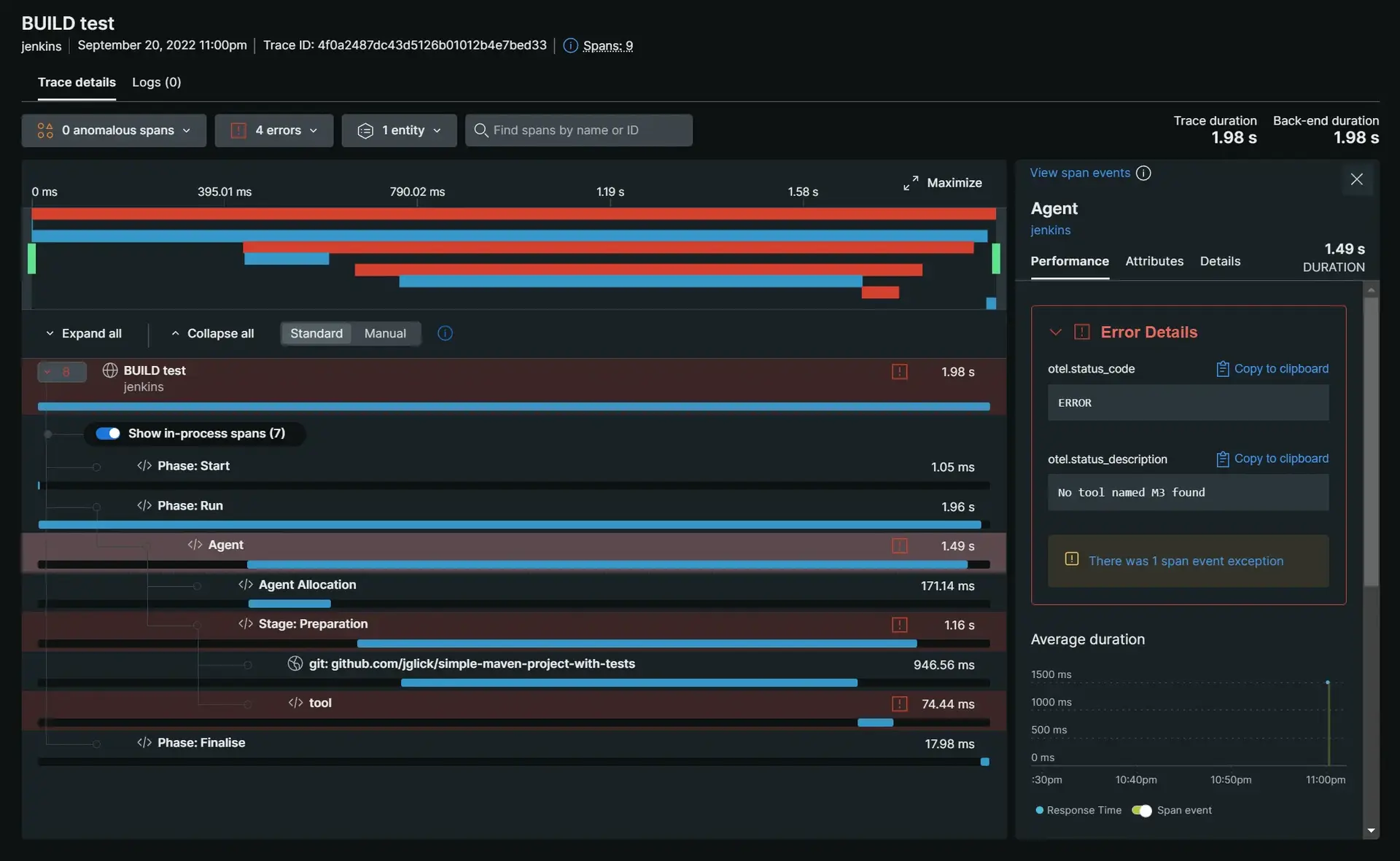Image resolution: width=1400 pixels, height=861 pixels.
Task: Click the green marker at timeline overview start
Action: pos(31,259)
